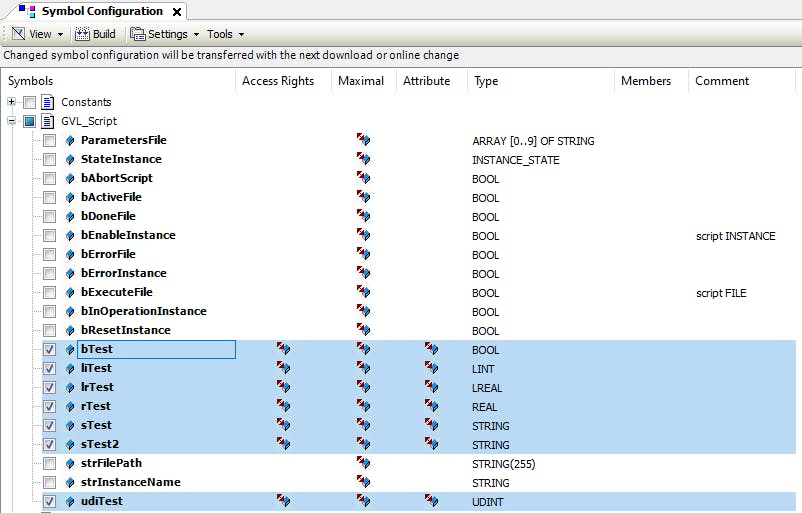Click the bTest name edit field
This screenshot has width=802, height=513.
(157, 349)
